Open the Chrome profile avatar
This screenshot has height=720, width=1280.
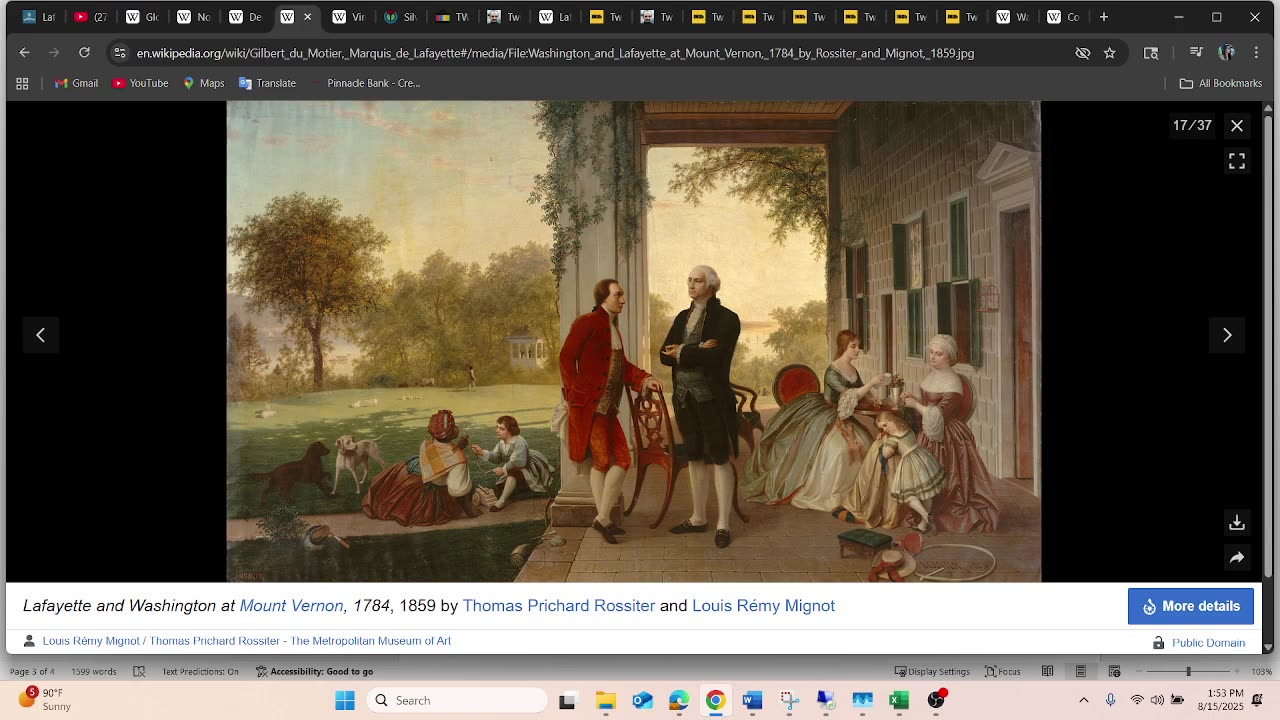click(1227, 53)
